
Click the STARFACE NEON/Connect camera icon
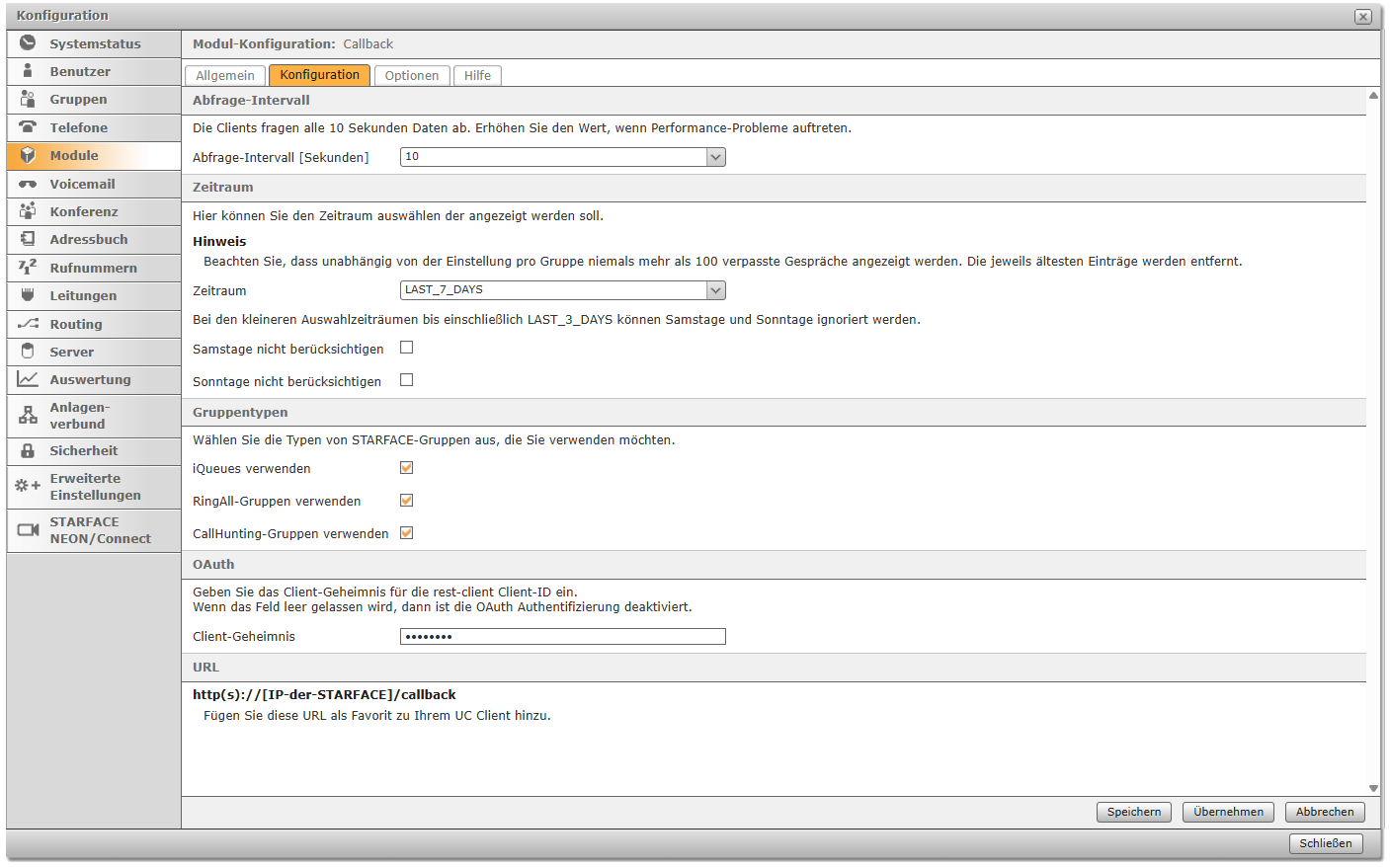tap(28, 530)
